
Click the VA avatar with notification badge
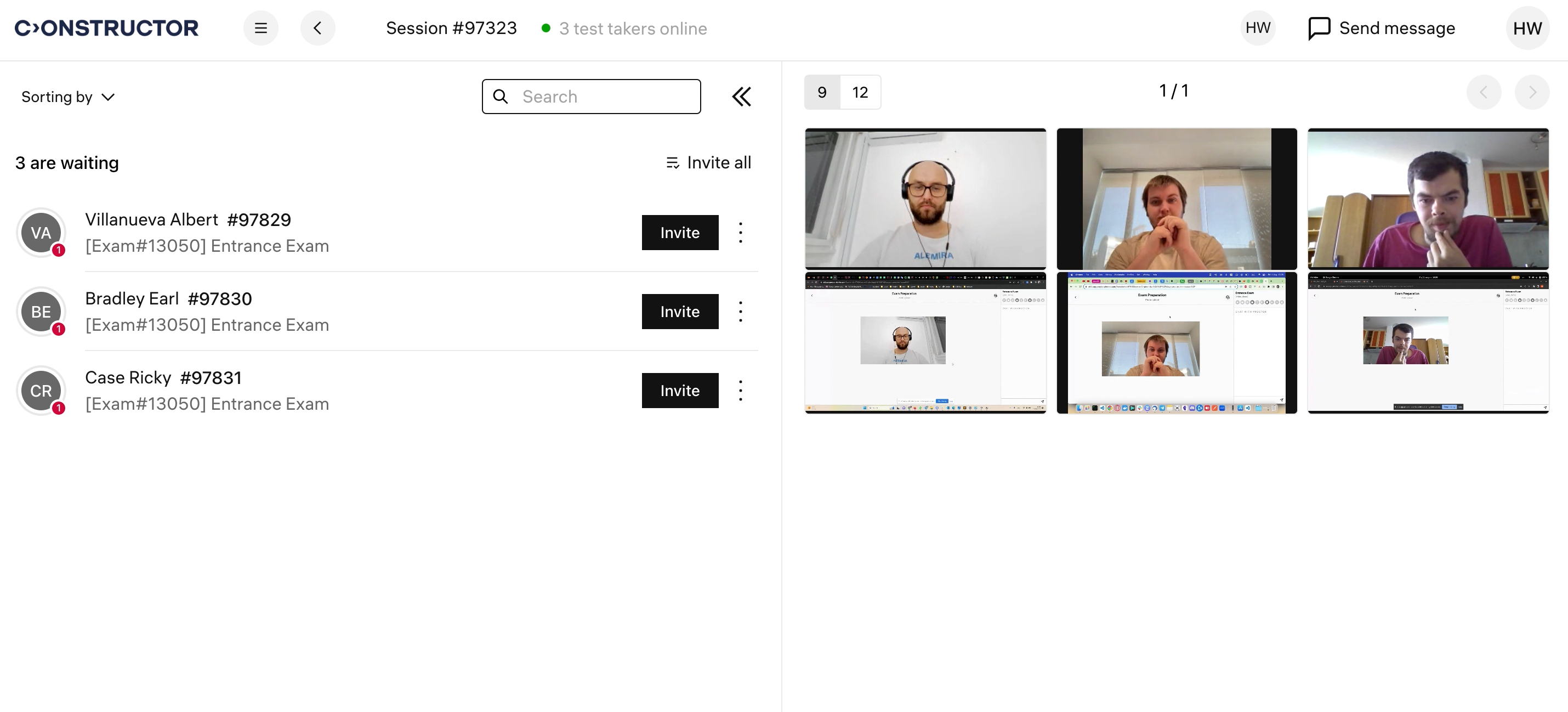(41, 232)
